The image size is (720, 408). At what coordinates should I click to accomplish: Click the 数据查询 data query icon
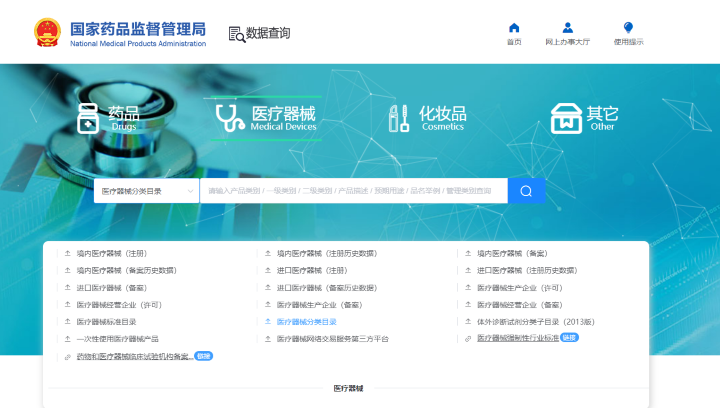[237, 34]
